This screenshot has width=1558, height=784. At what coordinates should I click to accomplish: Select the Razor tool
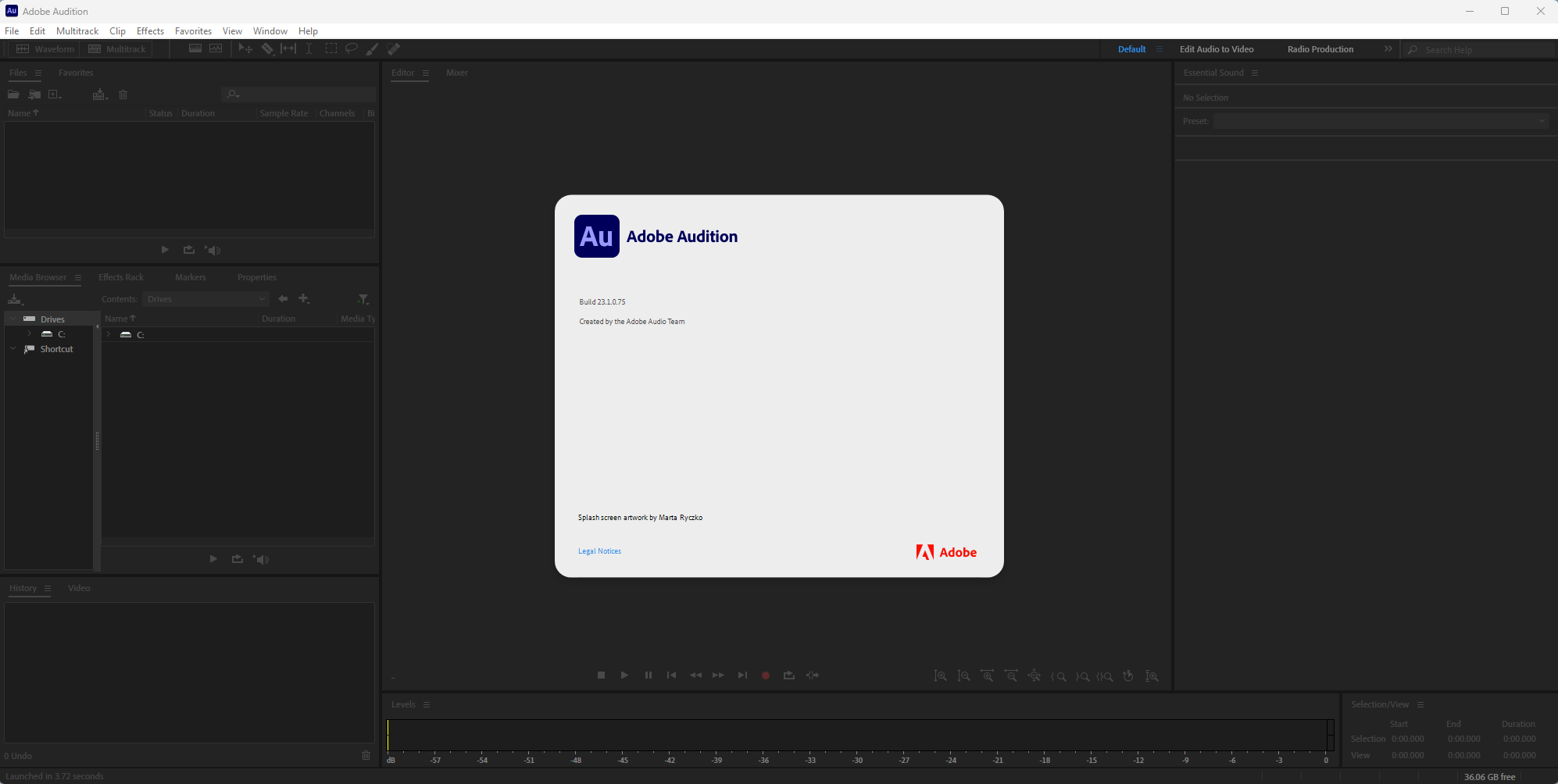[x=267, y=48]
